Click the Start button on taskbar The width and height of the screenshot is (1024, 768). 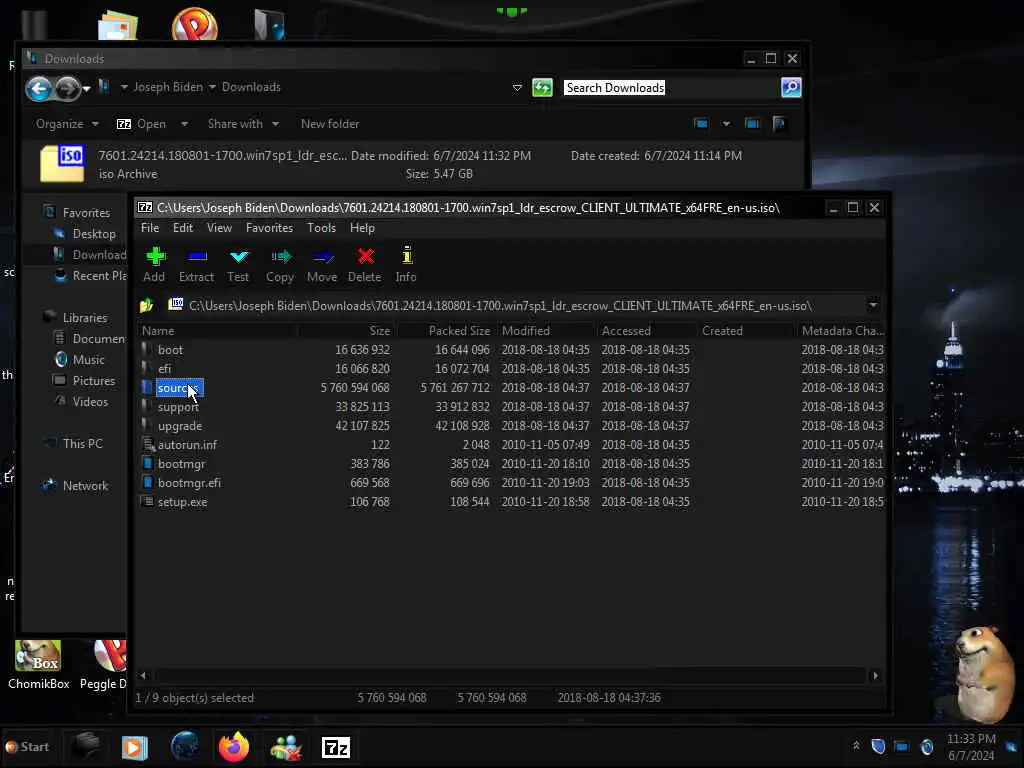coord(27,746)
